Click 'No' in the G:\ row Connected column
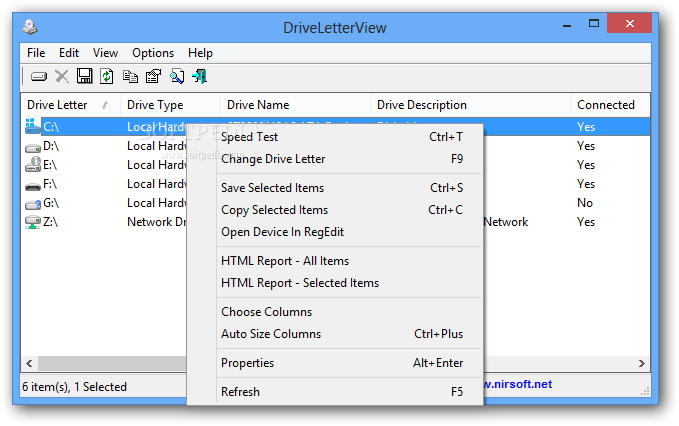Image resolution: width=679 pixels, height=426 pixels. 585,203
